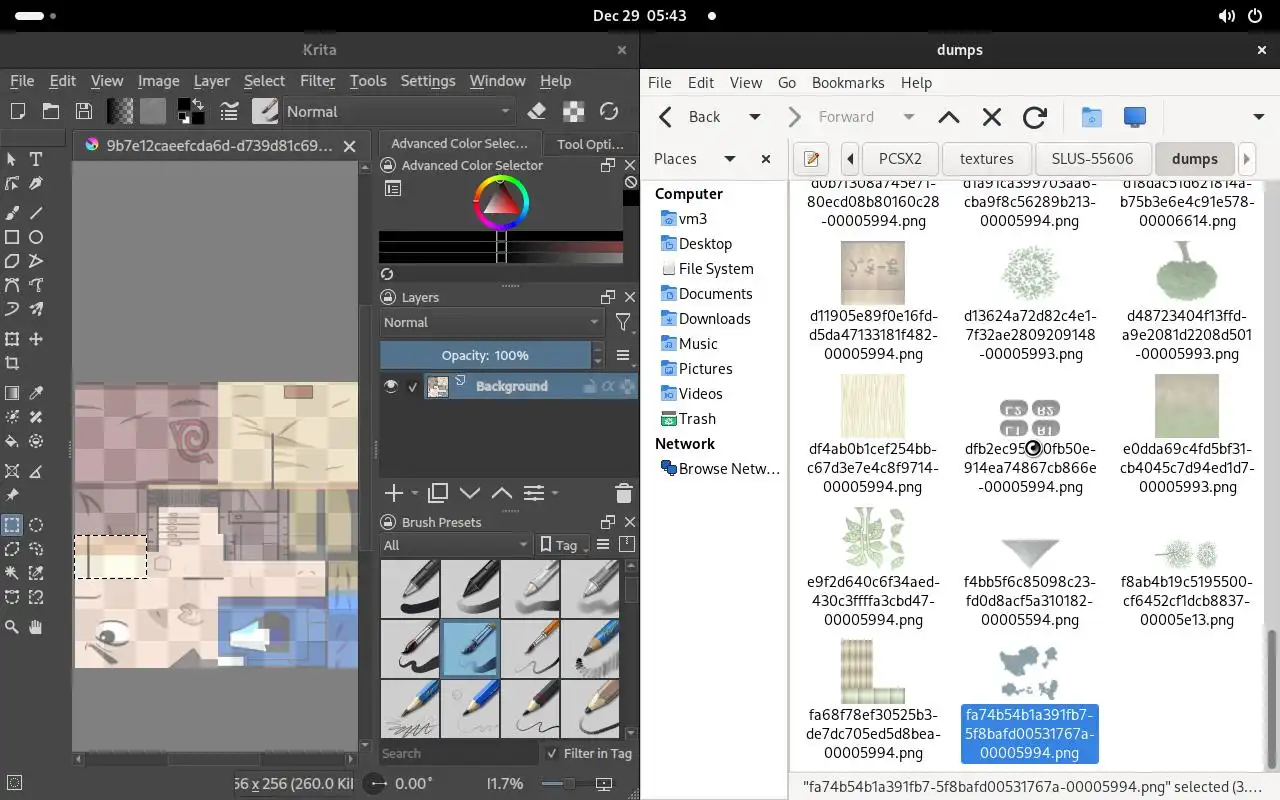Toggle Background layer alpha inheritance icon
Viewport: 1280px width, 800px height.
click(609, 386)
